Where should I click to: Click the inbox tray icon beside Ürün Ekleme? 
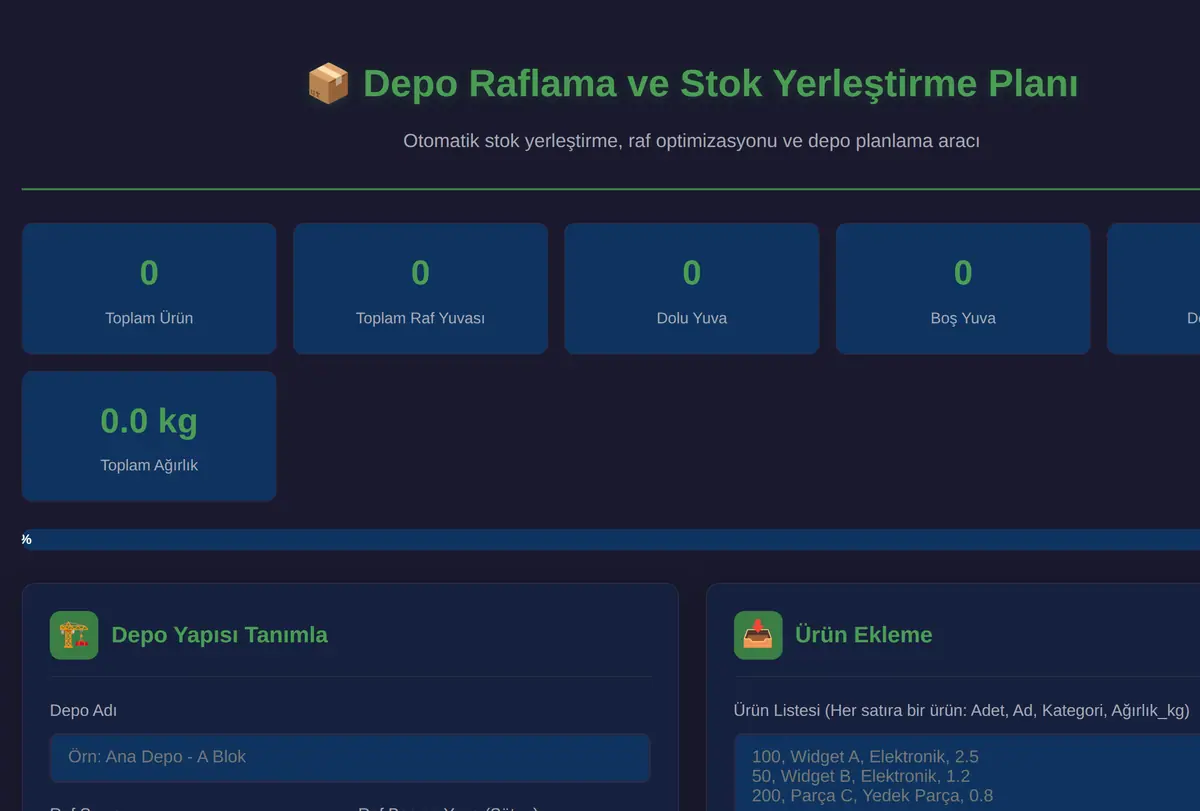click(758, 635)
